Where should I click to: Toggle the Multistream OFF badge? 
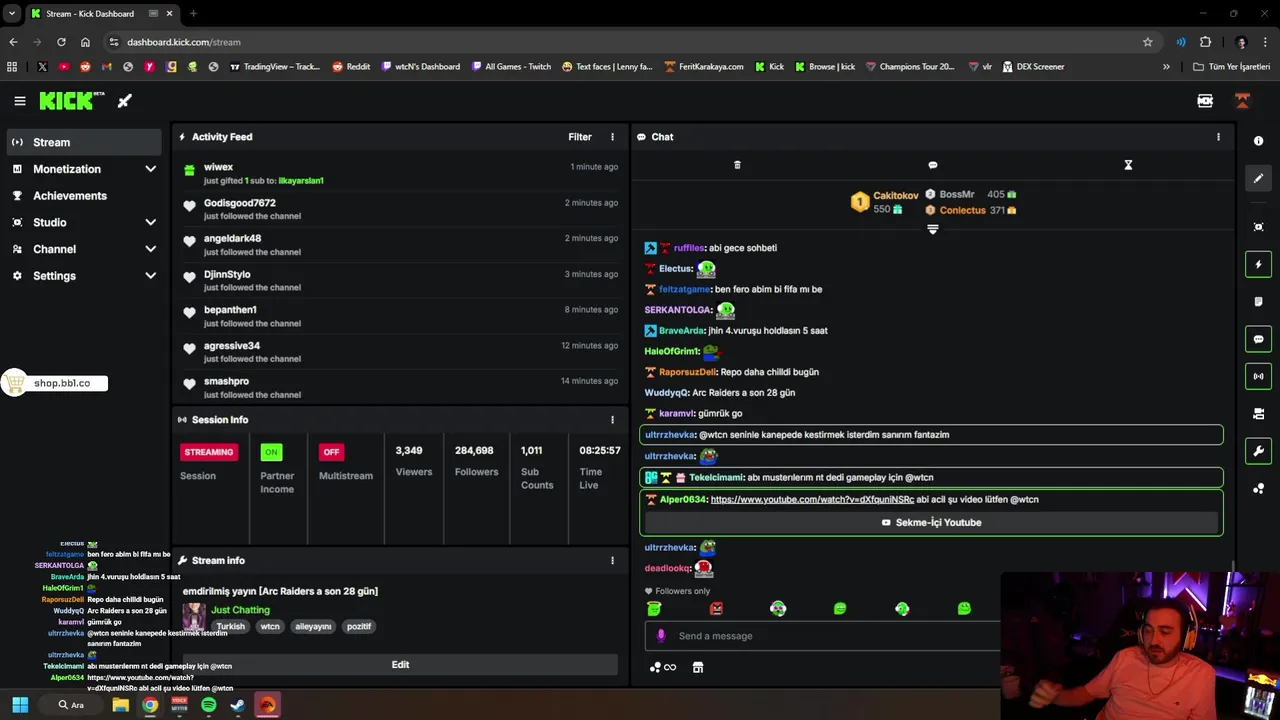click(x=331, y=452)
